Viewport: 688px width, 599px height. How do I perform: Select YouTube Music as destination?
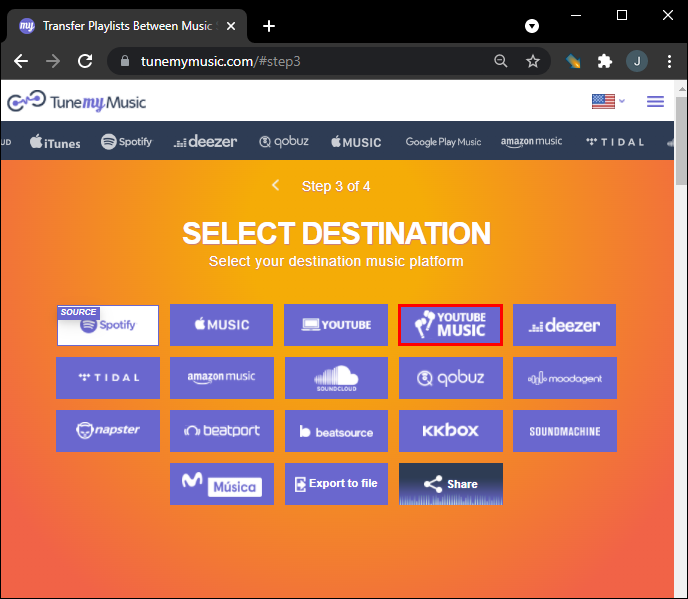click(450, 325)
